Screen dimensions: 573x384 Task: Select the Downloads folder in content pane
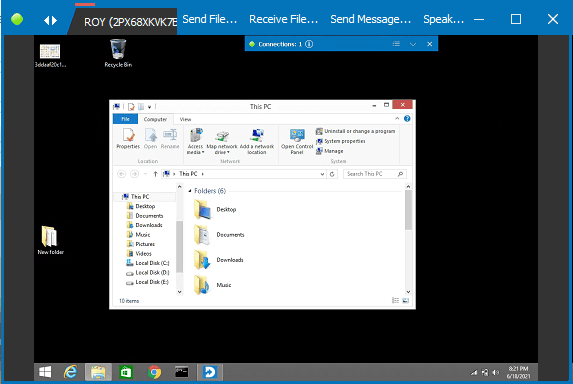point(219,260)
